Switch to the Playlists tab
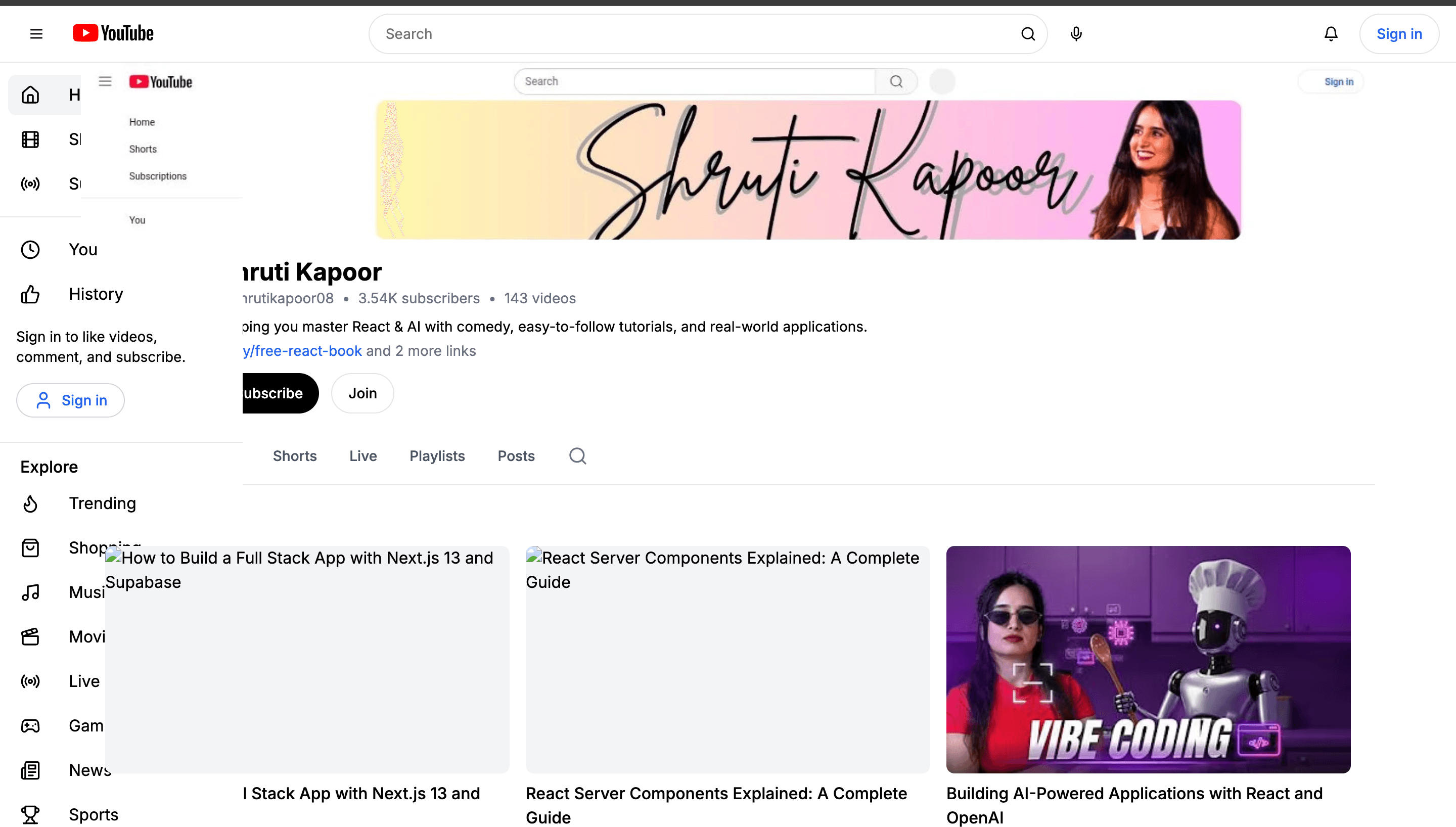 (437, 456)
